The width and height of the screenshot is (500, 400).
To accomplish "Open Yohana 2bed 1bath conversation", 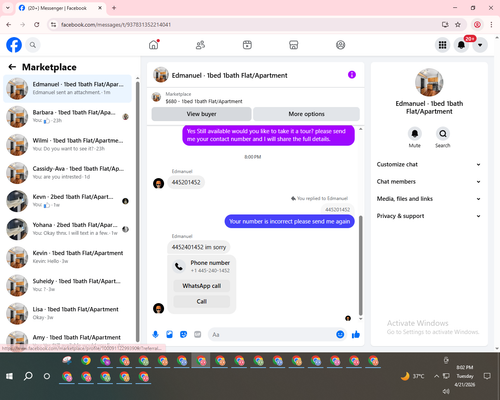I will coord(68,229).
